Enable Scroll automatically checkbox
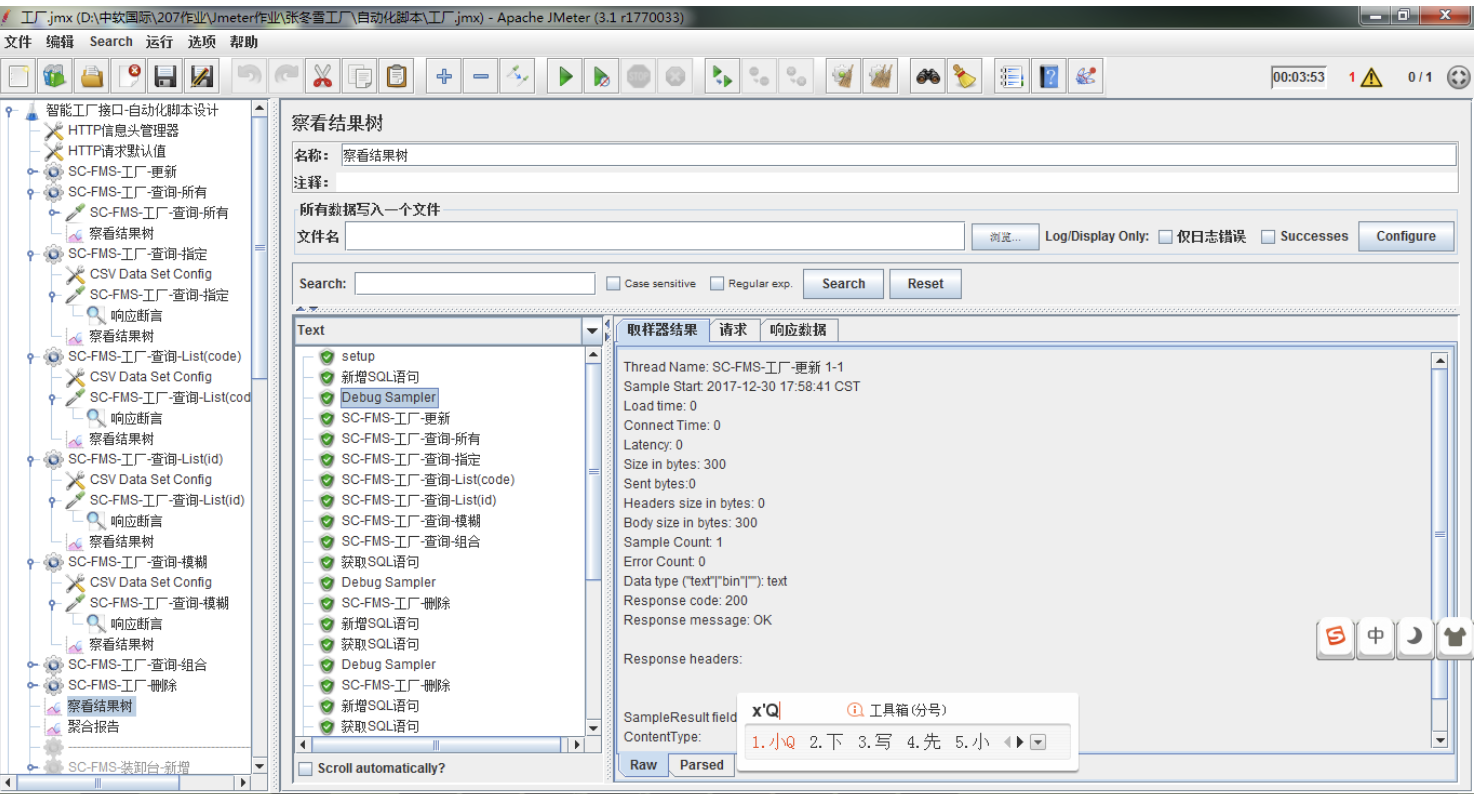The width and height of the screenshot is (1476, 794). pyautogui.click(x=306, y=768)
